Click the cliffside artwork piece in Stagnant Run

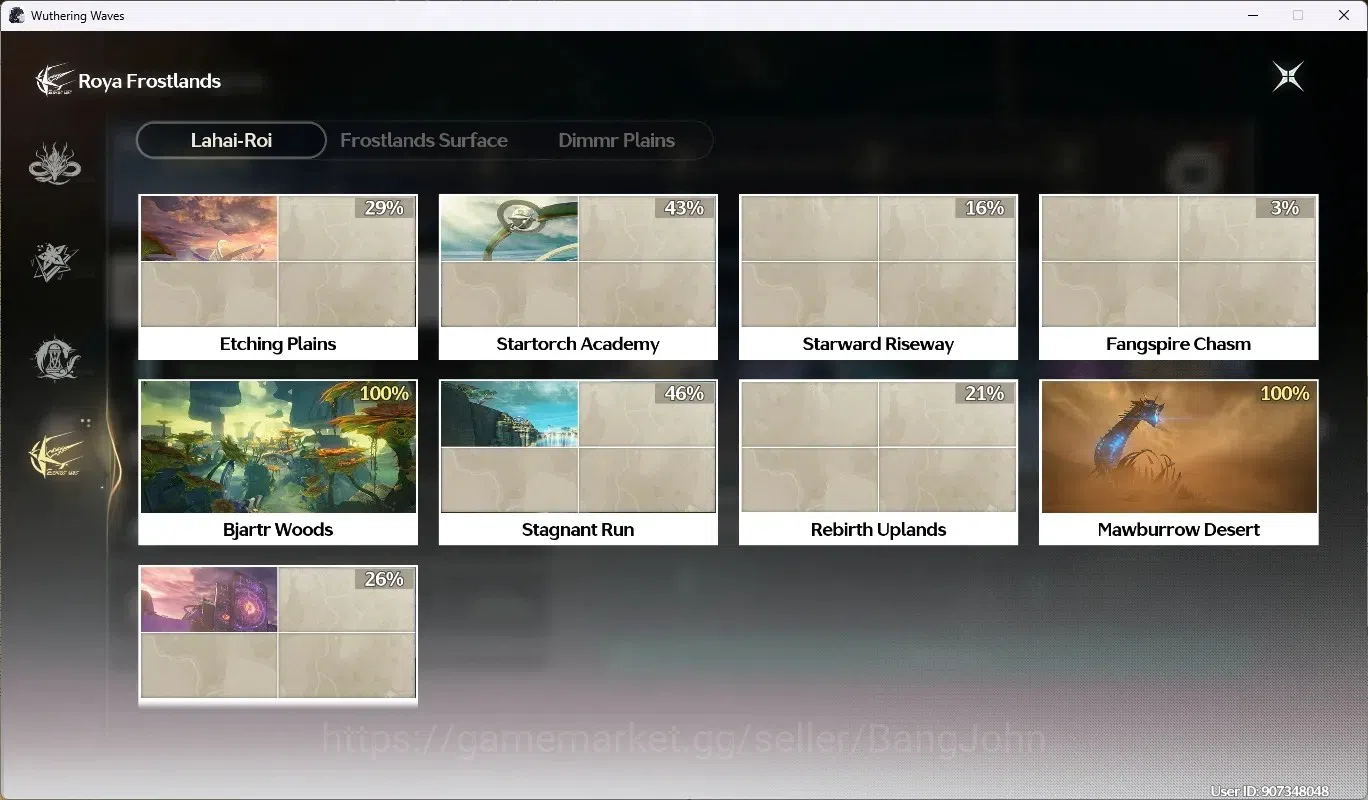click(510, 414)
